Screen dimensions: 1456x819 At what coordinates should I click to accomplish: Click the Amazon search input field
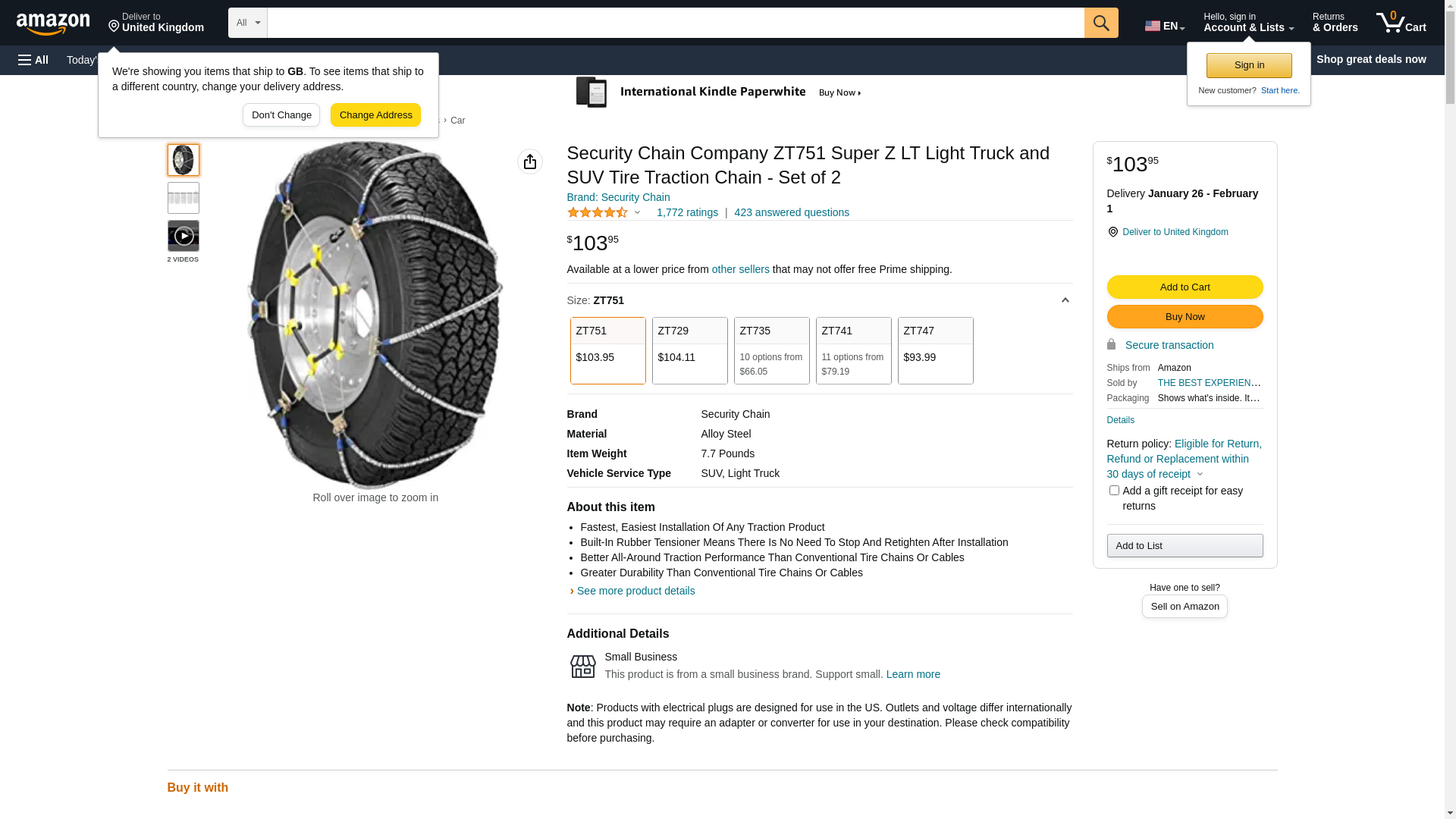(675, 23)
